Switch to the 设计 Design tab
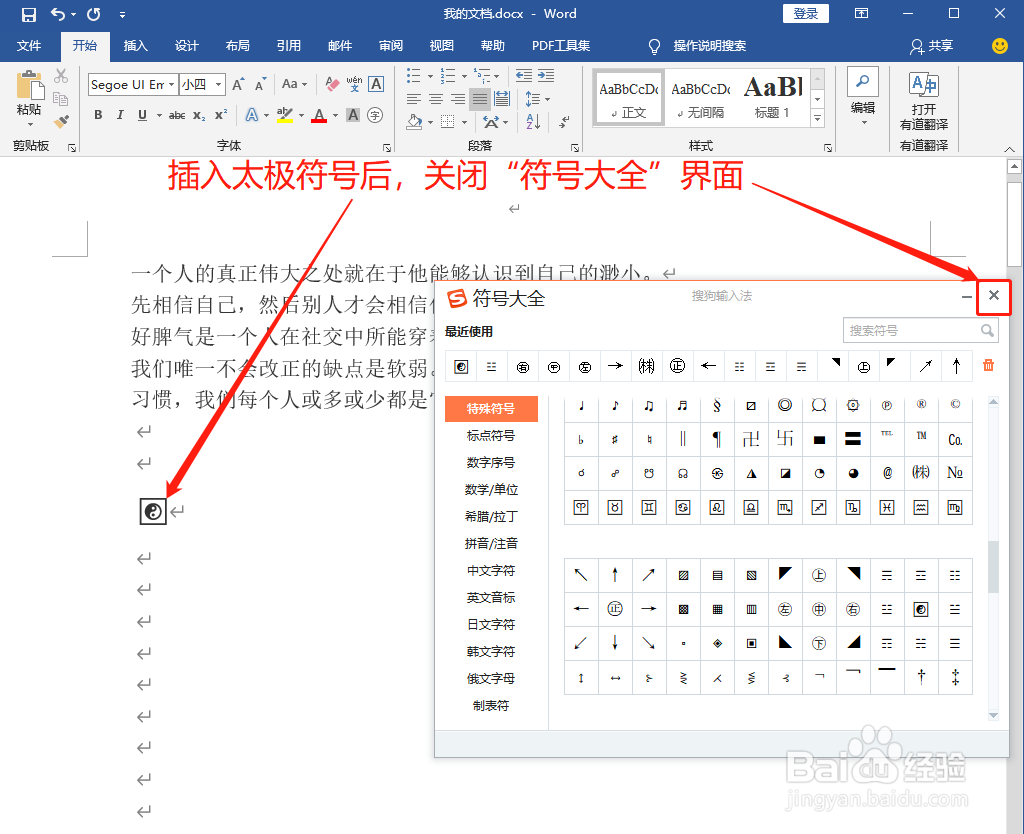 point(187,46)
